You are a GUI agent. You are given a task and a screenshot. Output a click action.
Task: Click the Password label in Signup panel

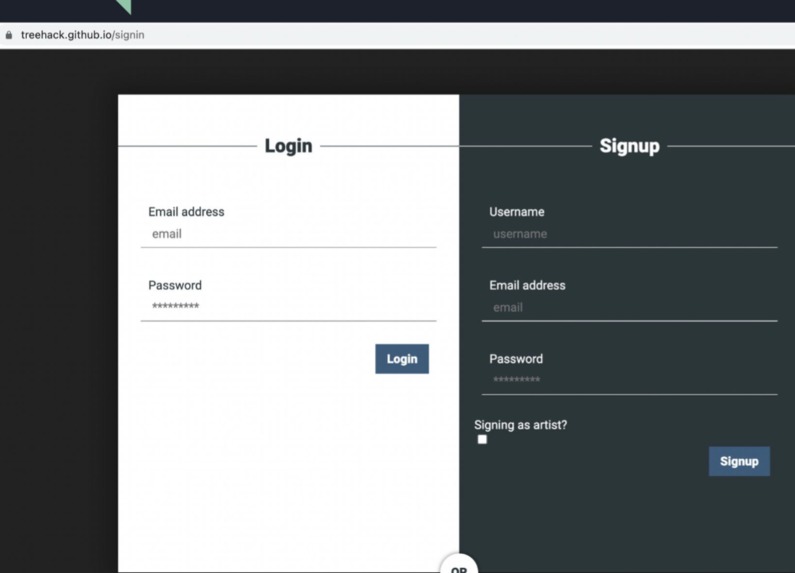pos(516,359)
